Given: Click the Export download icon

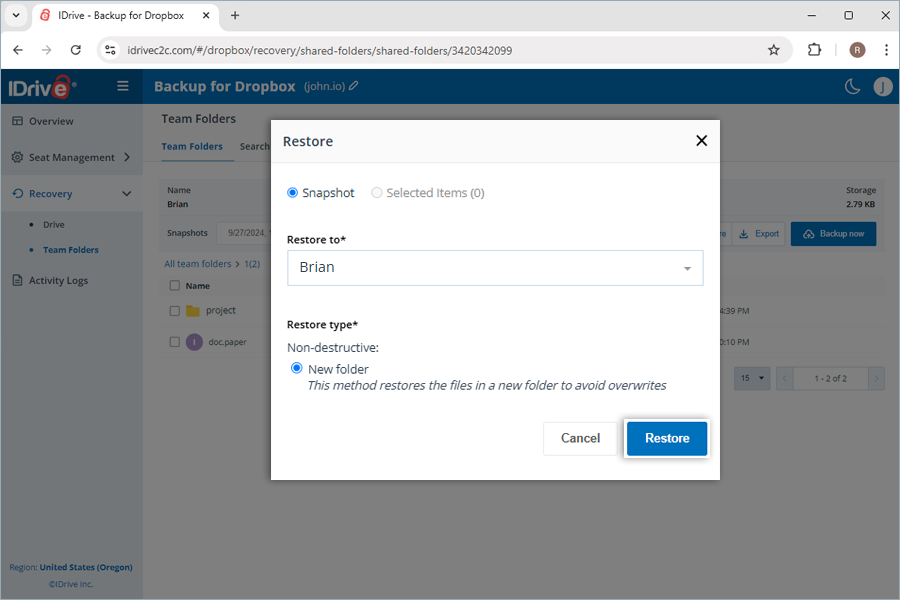Looking at the screenshot, I should coord(743,233).
